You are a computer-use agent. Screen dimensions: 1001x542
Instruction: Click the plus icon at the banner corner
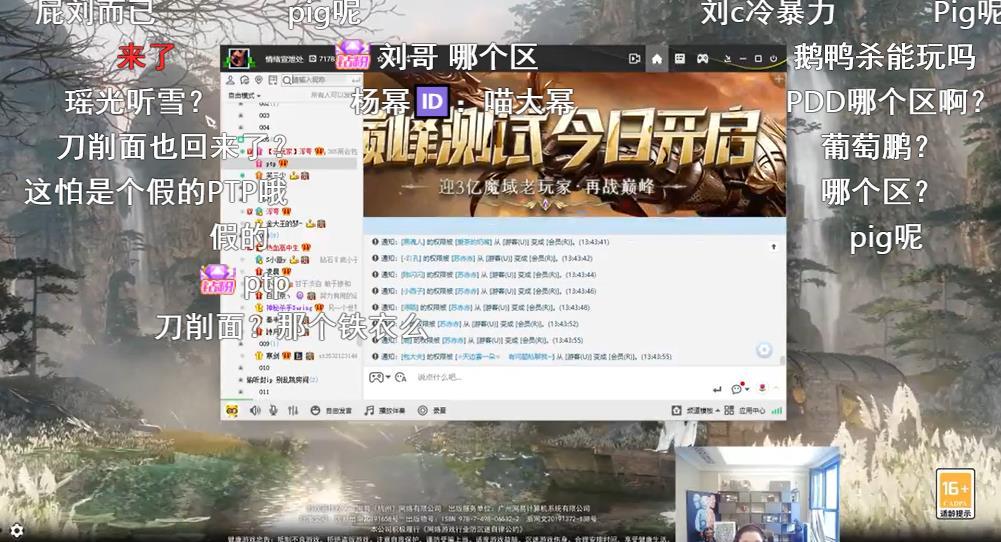(x=778, y=79)
